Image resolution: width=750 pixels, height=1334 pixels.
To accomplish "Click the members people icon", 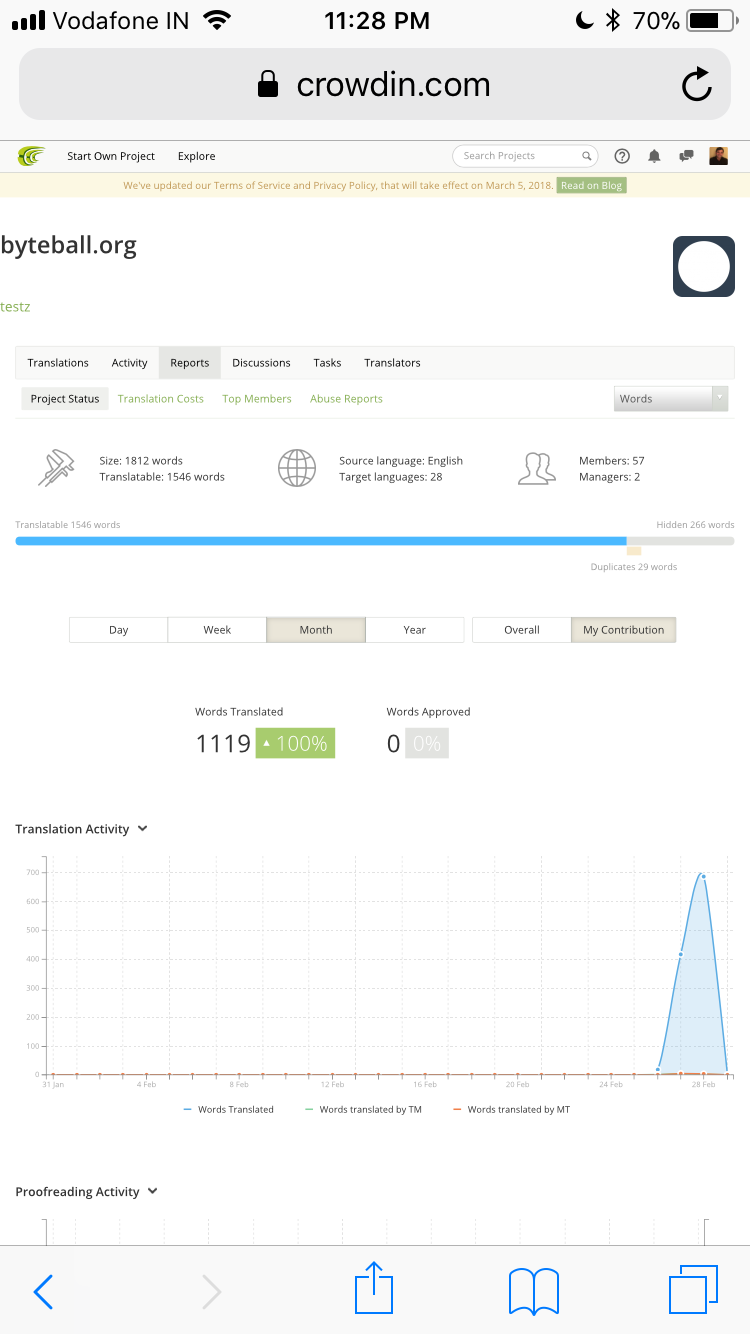I will click(537, 468).
